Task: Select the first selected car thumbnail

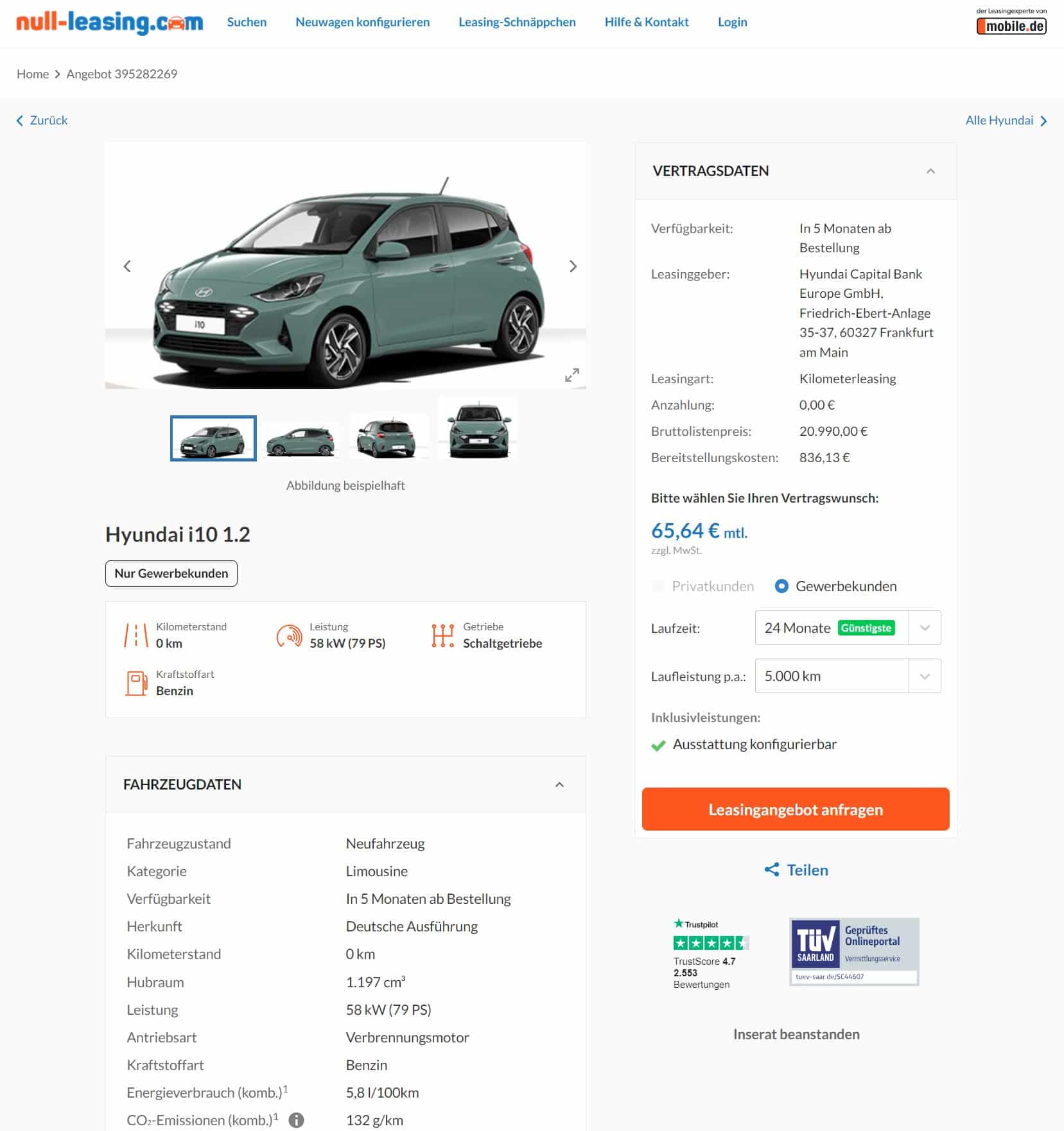Action: [x=213, y=438]
